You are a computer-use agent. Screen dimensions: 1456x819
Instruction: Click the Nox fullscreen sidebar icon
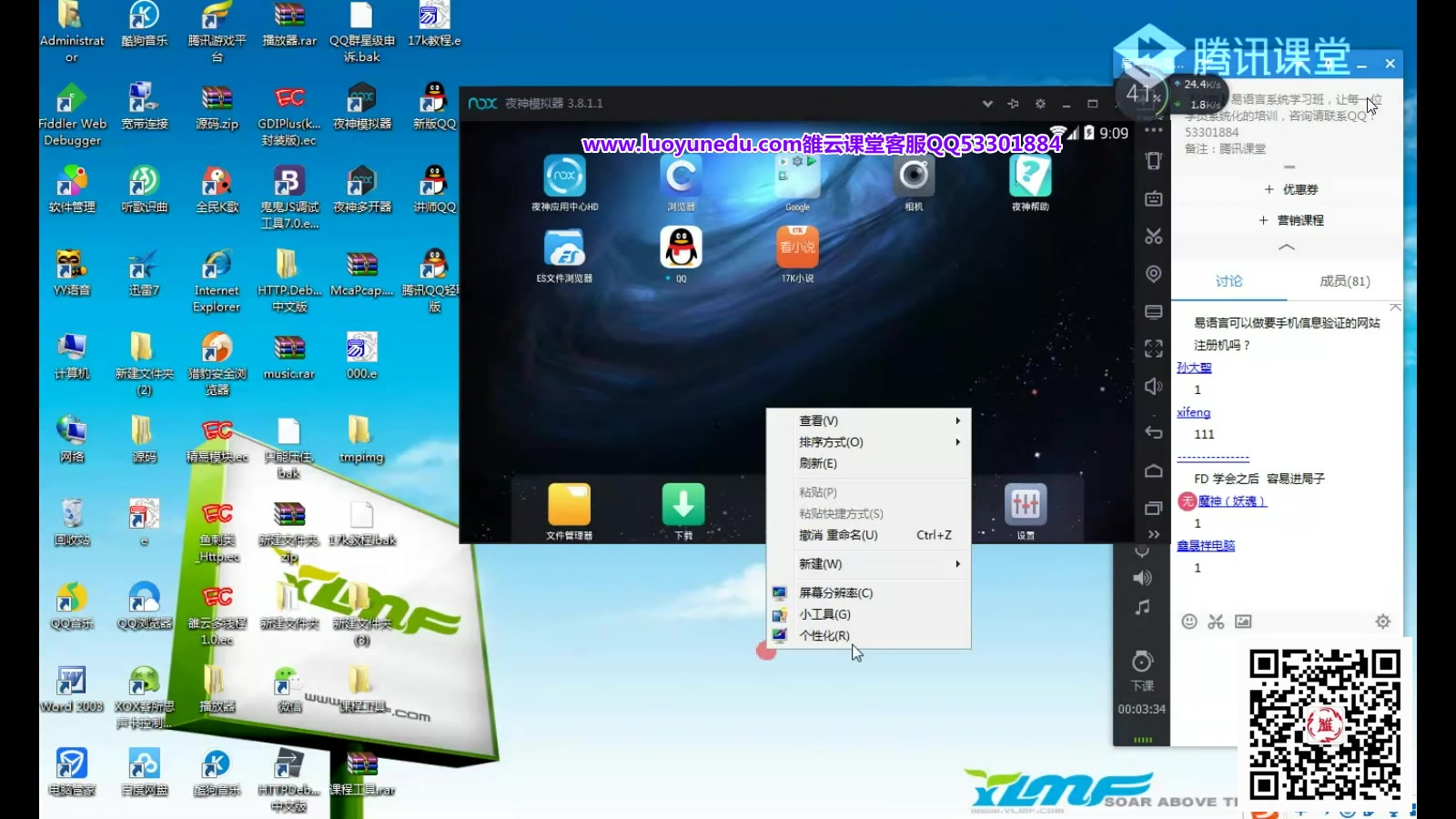(1154, 349)
